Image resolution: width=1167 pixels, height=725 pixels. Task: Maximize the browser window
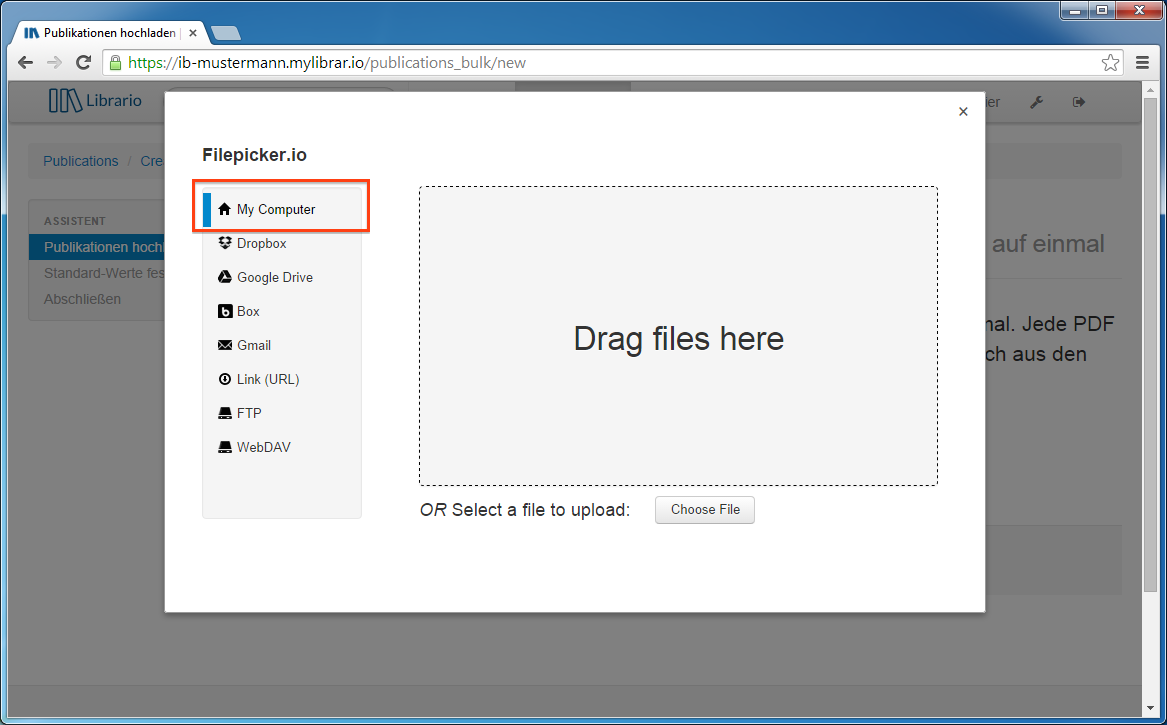[x=1102, y=10]
